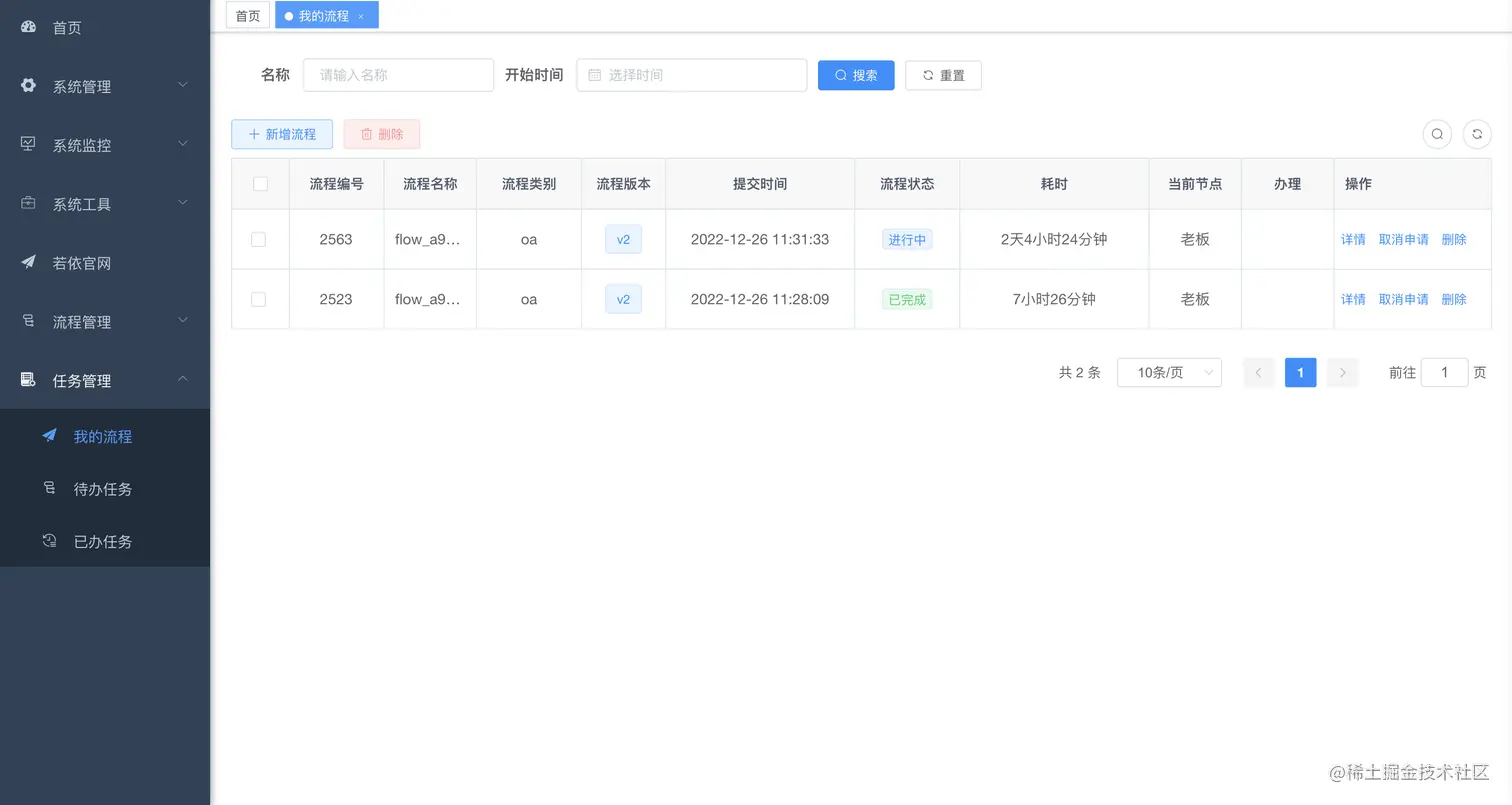Focus the 名称 input field
The height and width of the screenshot is (805, 1512).
(398, 75)
